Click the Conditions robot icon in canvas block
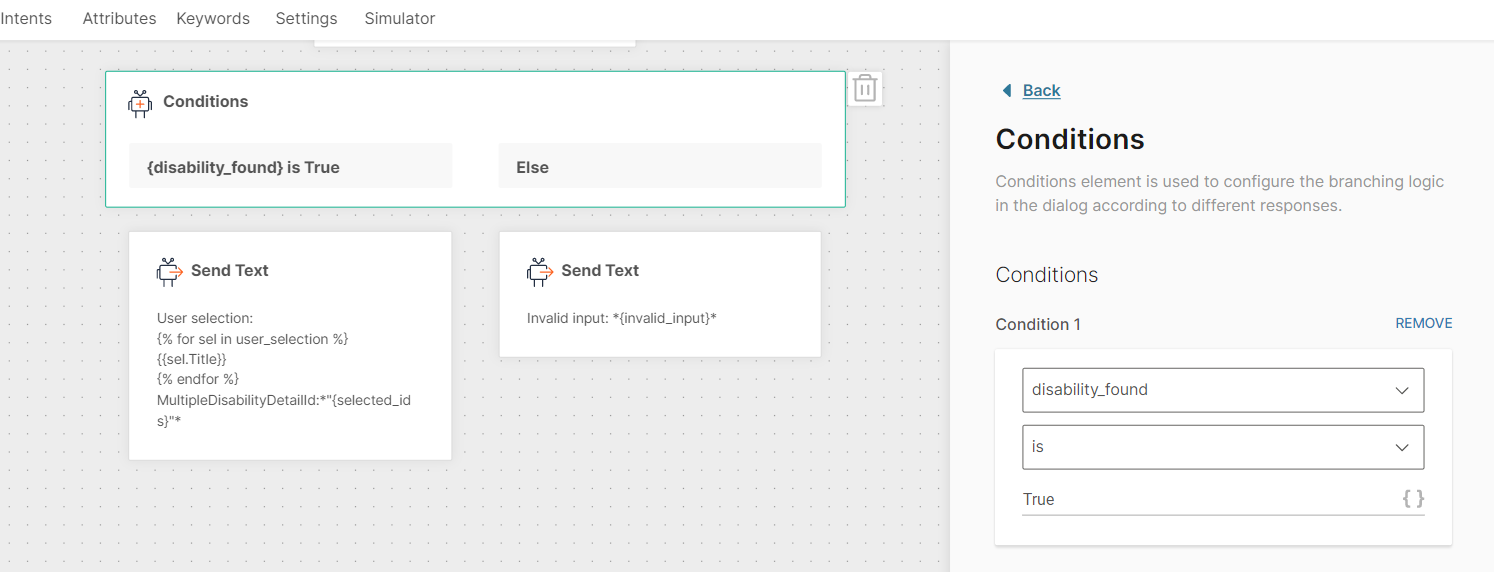1494x572 pixels. (141, 103)
